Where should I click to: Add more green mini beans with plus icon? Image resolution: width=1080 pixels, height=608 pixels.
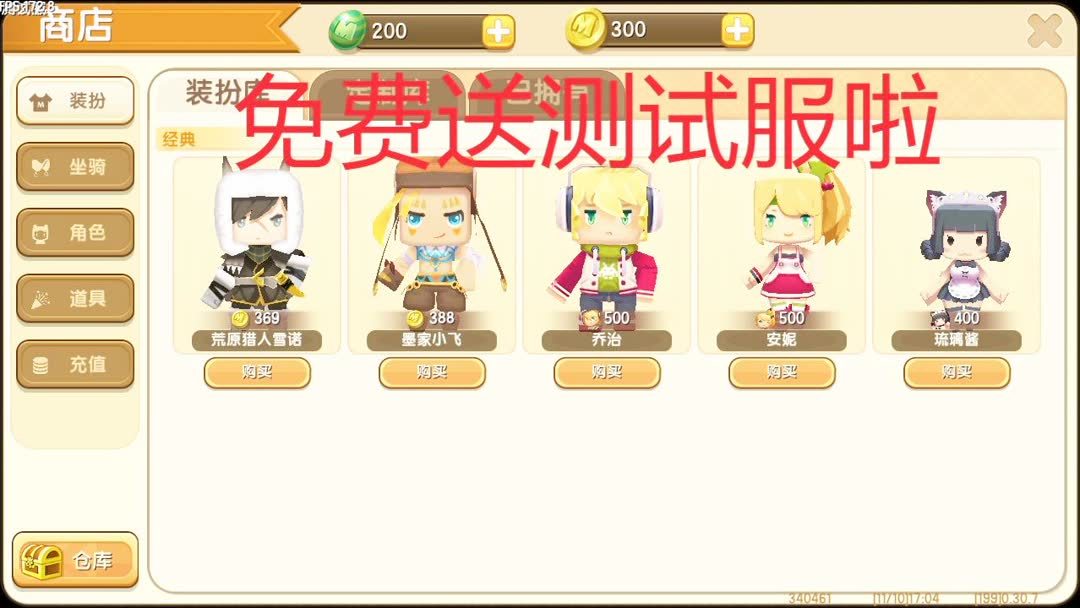pyautogui.click(x=498, y=32)
